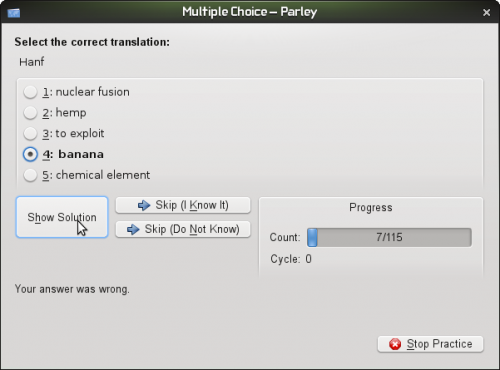Click Skip (Do Not Know) button

tap(183, 229)
